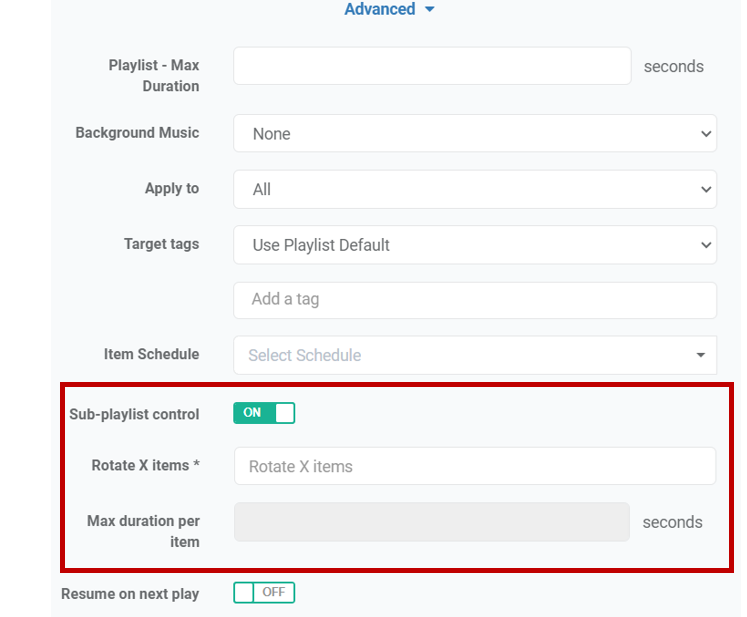Open the Select Schedule combo box

(474, 355)
